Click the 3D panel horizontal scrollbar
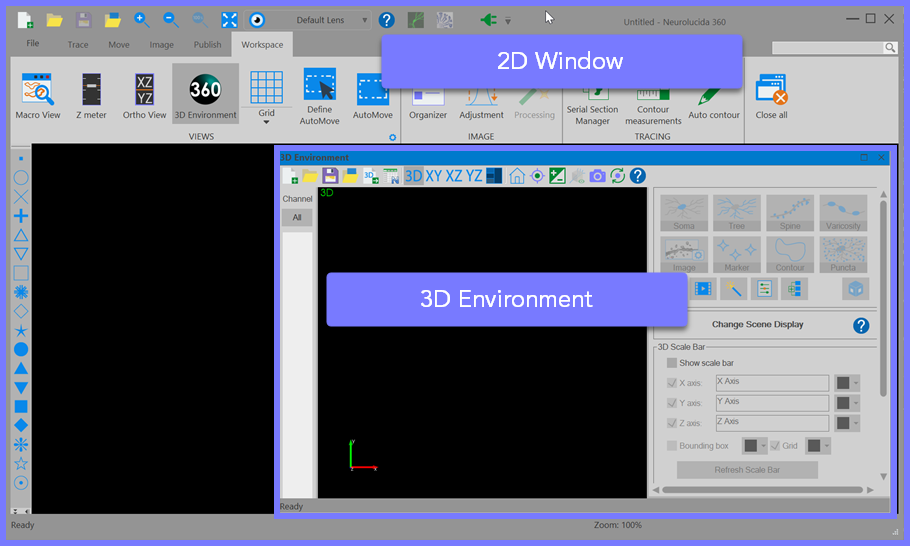The width and height of the screenshot is (910, 546). tap(763, 490)
